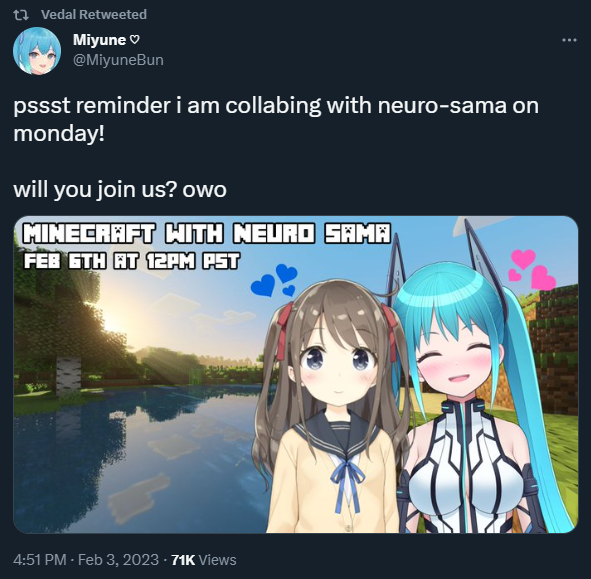Screen dimensions: 591x579
Task: Click the blue hearts cluster in image
Action: click(274, 280)
